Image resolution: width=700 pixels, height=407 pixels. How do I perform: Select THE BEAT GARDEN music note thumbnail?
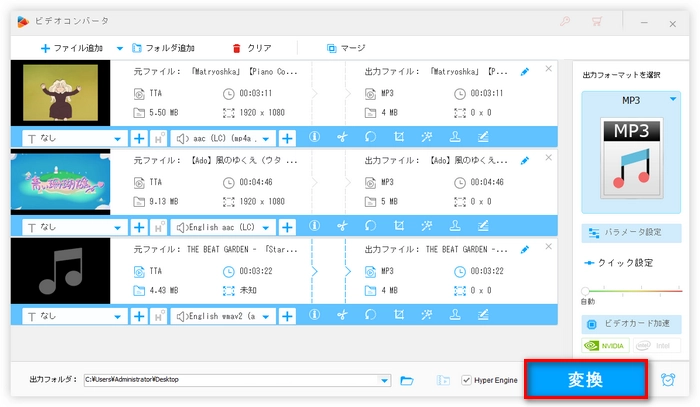point(60,270)
